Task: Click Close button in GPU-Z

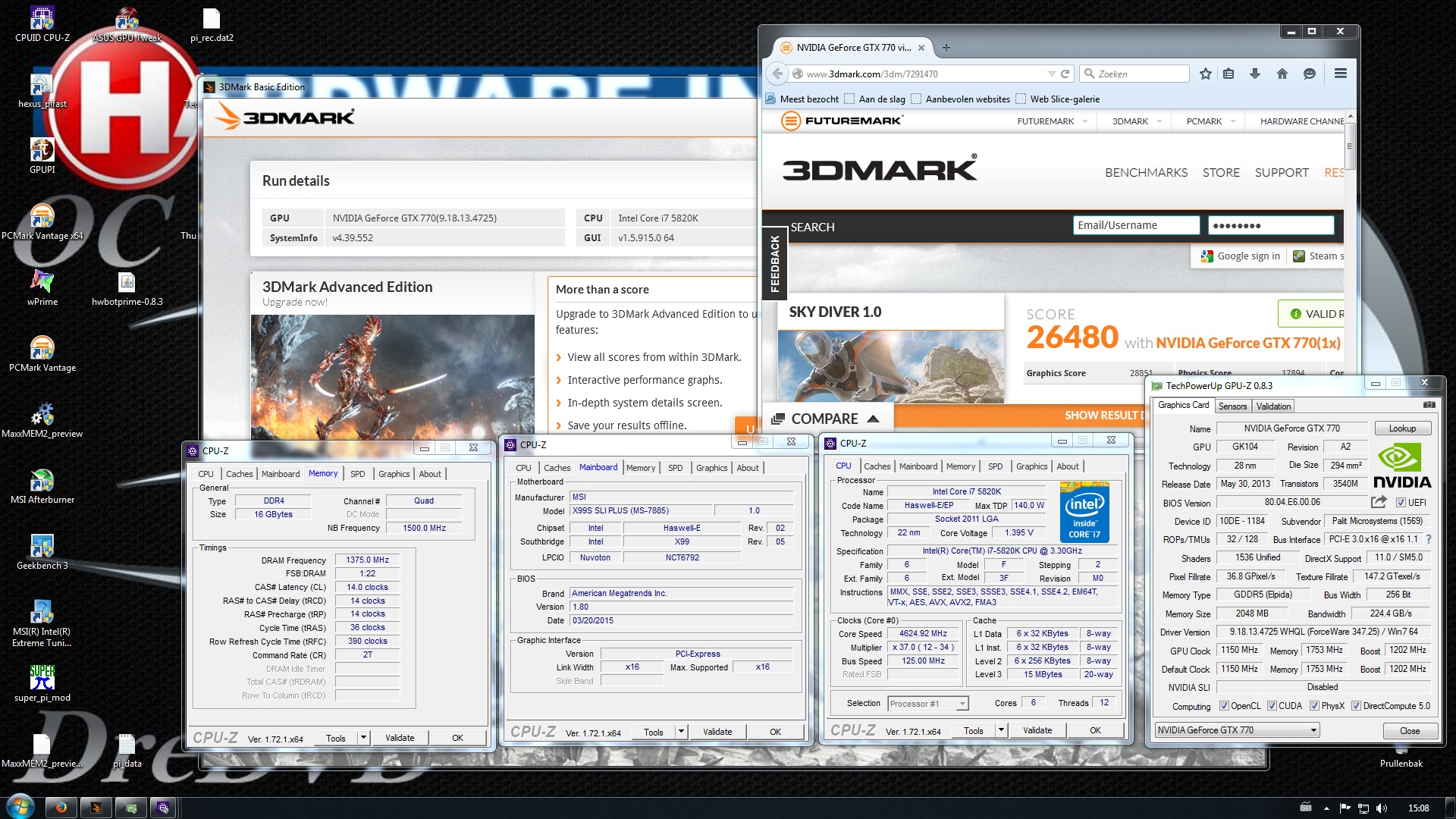Action: pyautogui.click(x=1410, y=731)
